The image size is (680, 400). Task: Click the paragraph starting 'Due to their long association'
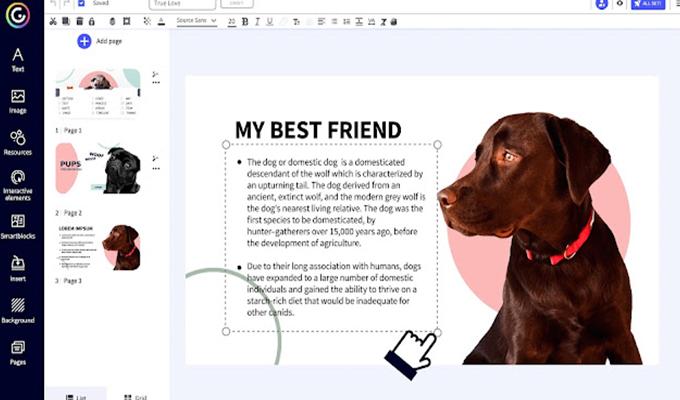[x=334, y=289]
